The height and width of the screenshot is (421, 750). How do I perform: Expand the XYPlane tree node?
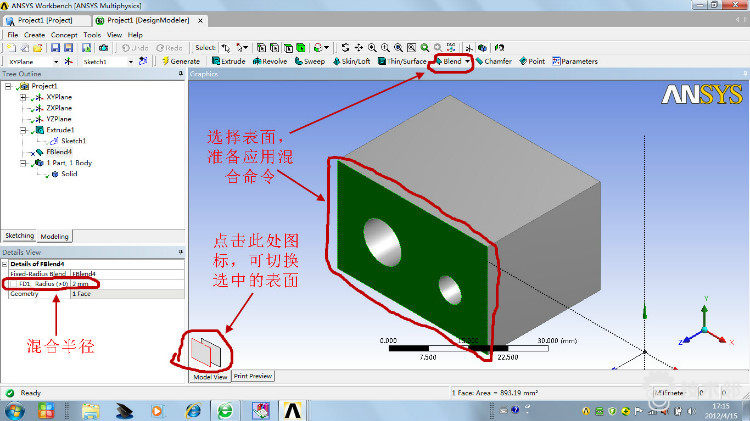(x=23, y=97)
